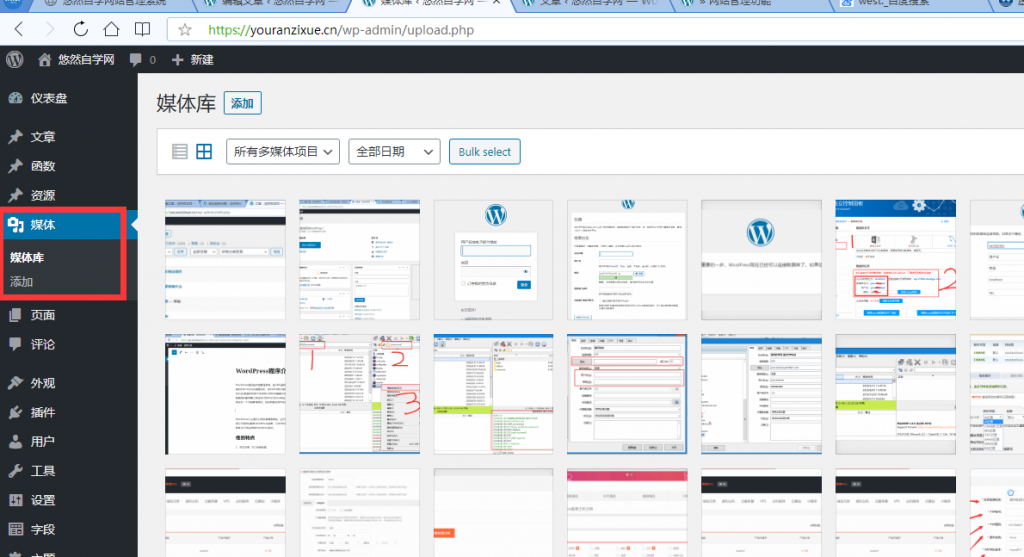1024x557 pixels.
Task: Click 添加 submenu under 媒体 in sidebar
Action: point(22,281)
